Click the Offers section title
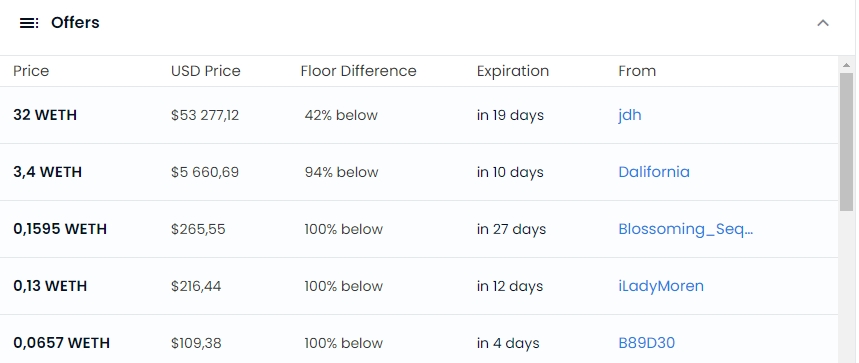859x363 pixels. (x=75, y=23)
